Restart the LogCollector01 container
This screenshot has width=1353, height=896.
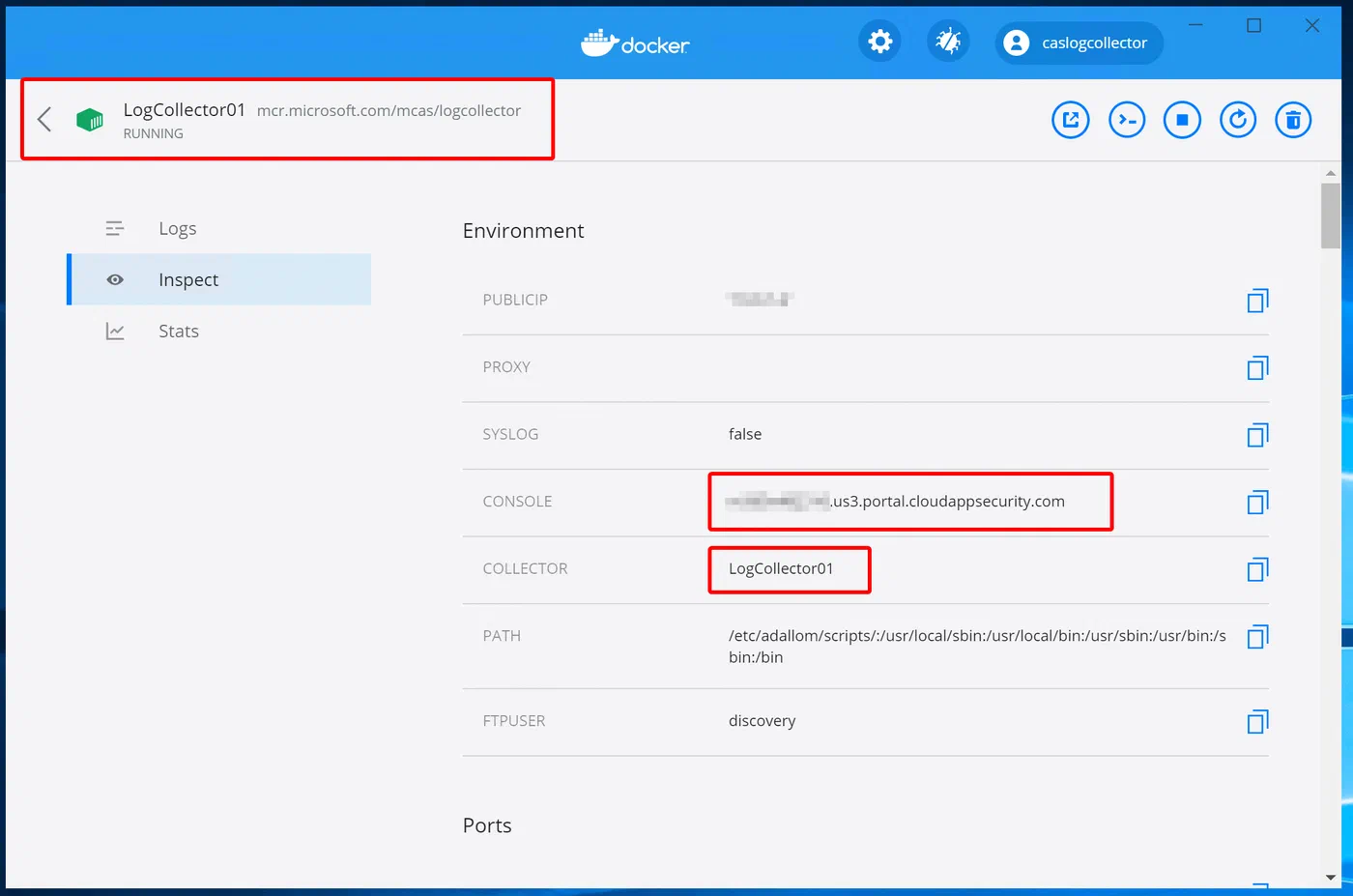point(1238,120)
